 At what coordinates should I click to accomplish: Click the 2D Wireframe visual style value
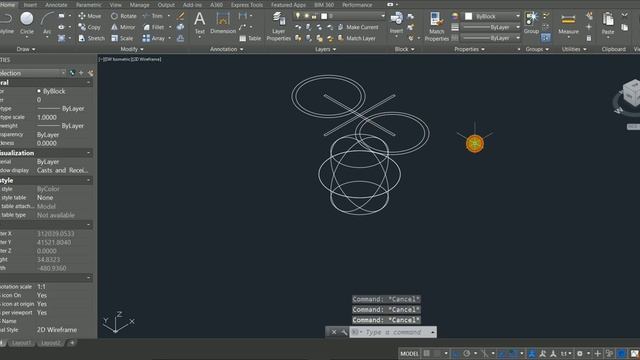point(57,330)
